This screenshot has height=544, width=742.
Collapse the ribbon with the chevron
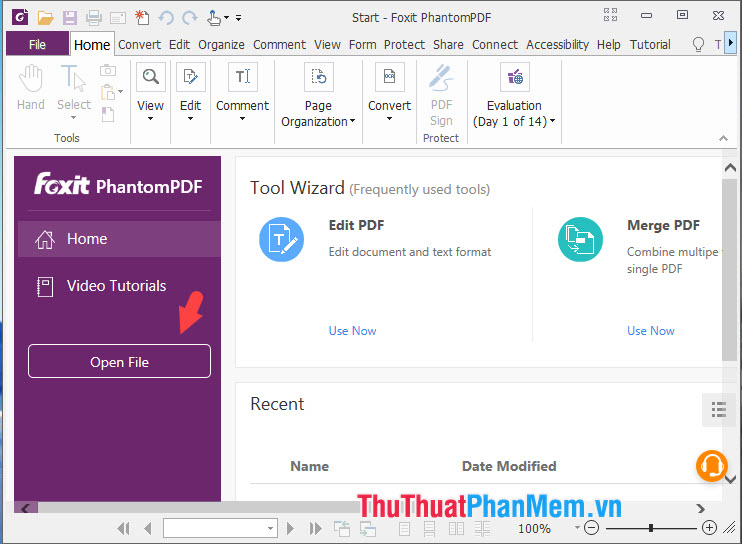click(x=723, y=138)
